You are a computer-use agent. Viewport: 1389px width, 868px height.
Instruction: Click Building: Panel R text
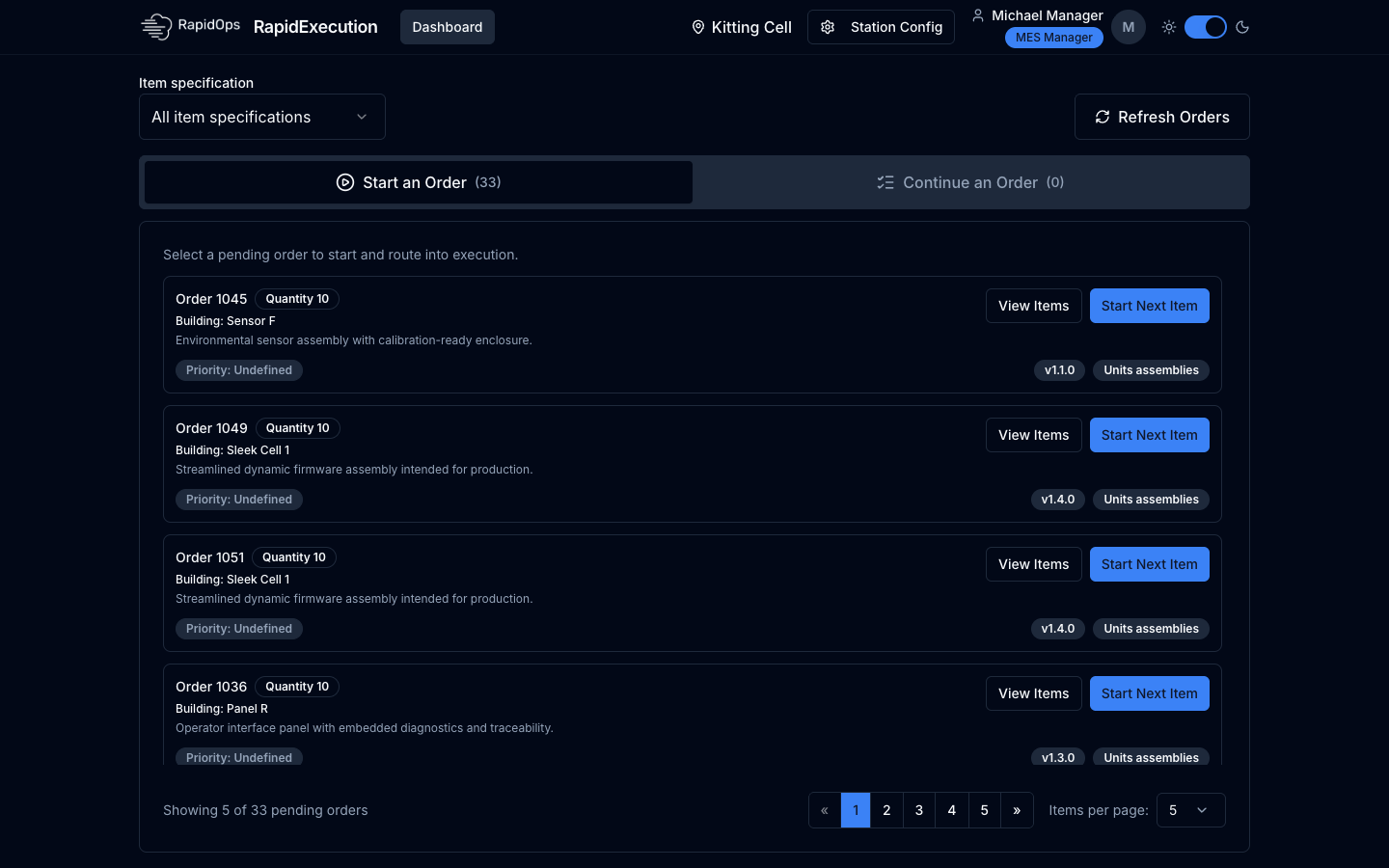pos(222,709)
